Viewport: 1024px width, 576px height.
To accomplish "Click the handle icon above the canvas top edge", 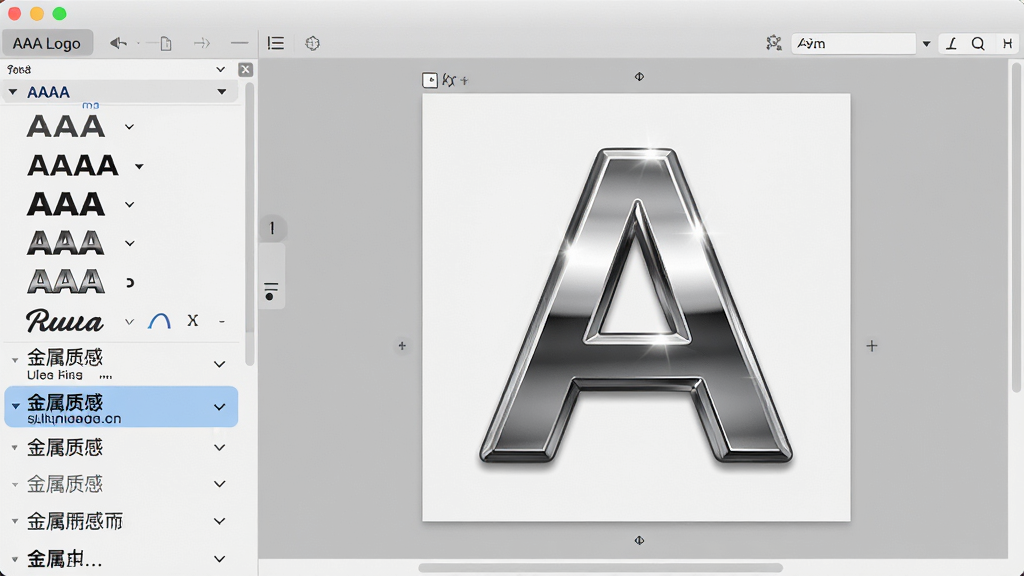I will point(639,77).
